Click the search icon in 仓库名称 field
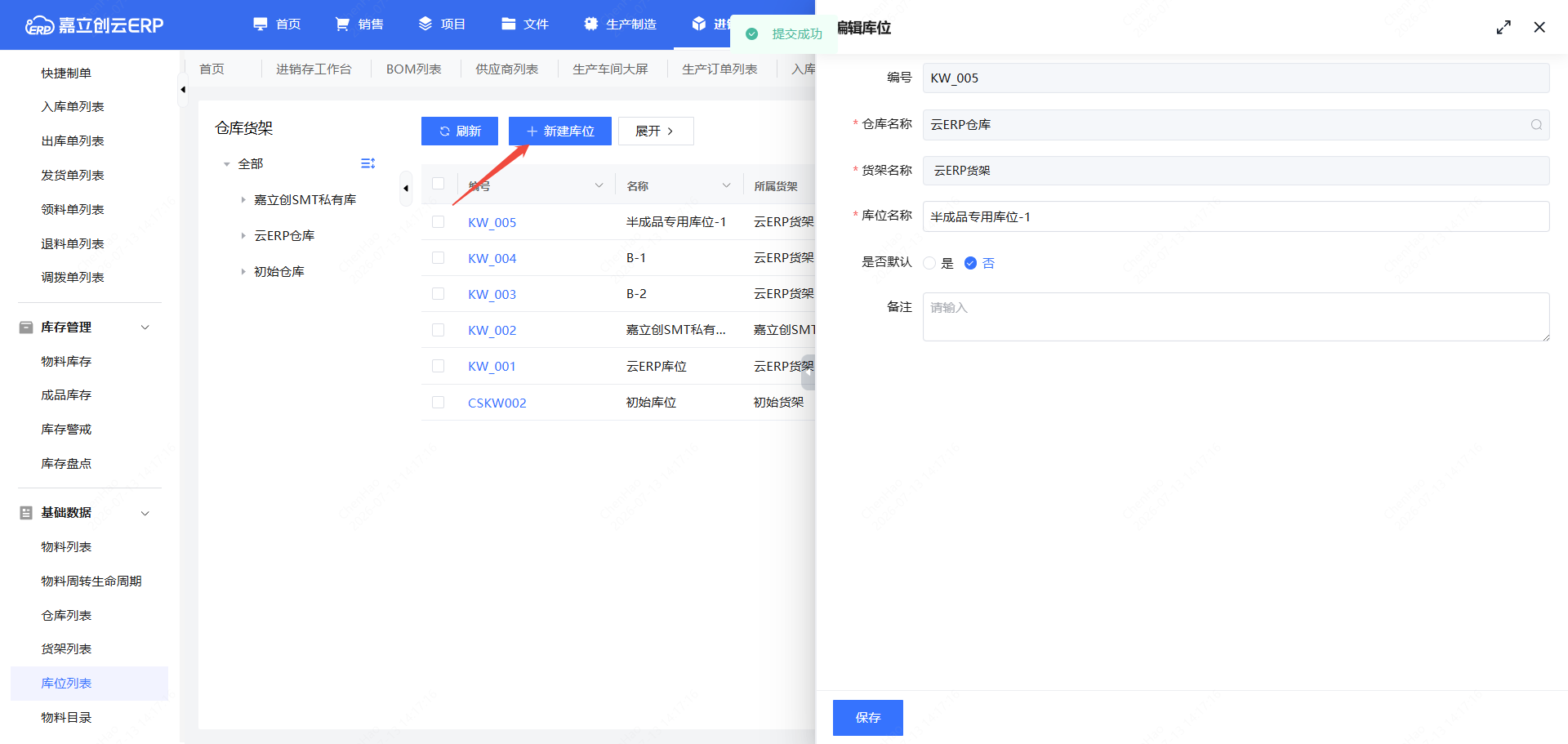 pos(1536,125)
